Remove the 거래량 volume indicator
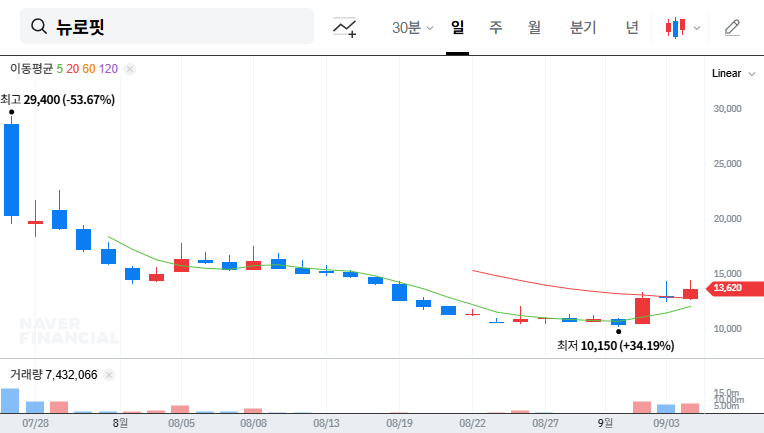Image resolution: width=764 pixels, height=433 pixels. click(109, 375)
